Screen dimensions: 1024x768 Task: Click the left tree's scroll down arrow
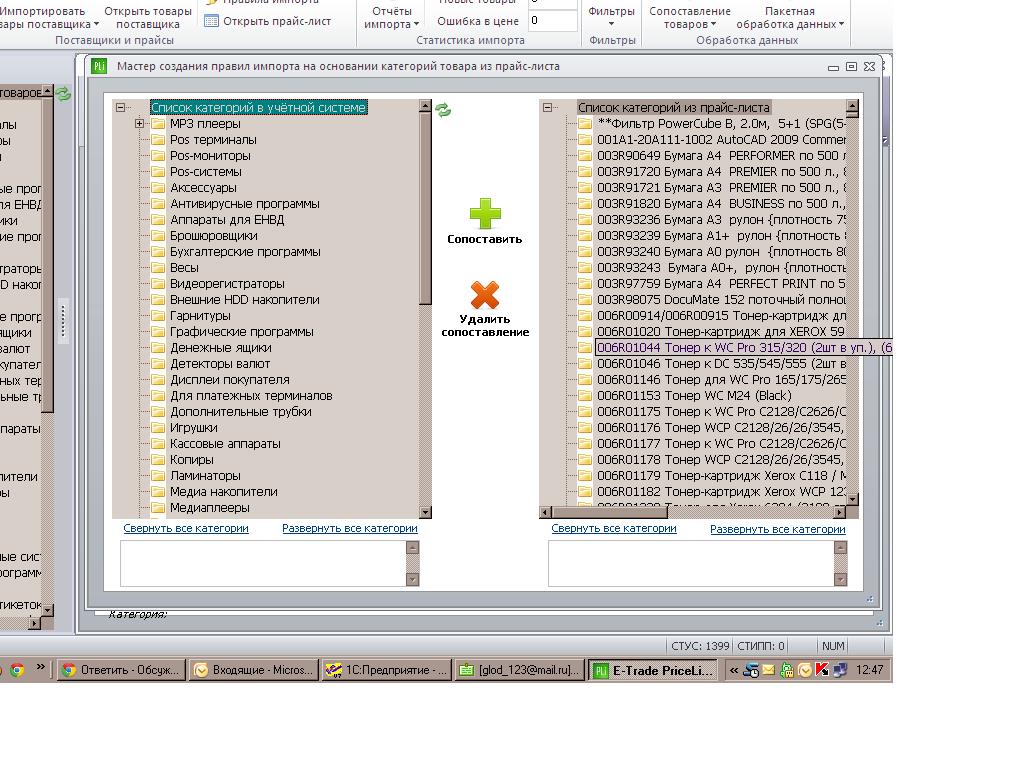coord(426,513)
